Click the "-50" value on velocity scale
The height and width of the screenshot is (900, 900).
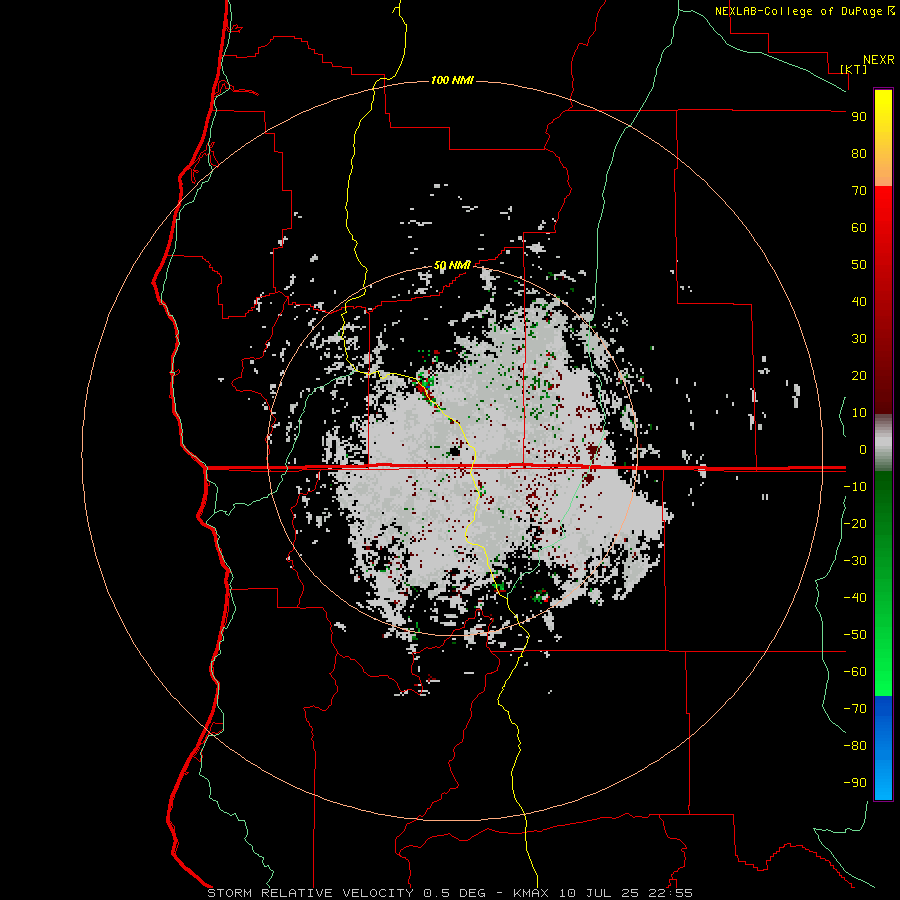(x=855, y=635)
